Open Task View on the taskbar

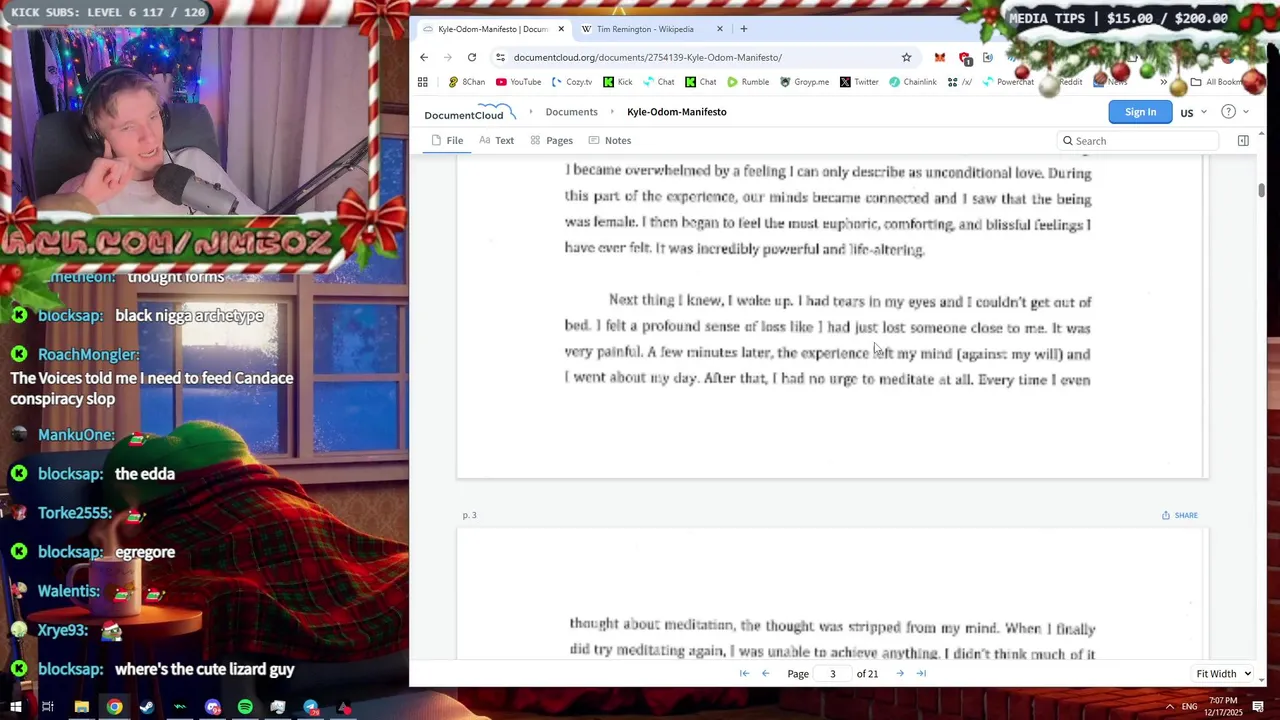(x=47, y=707)
